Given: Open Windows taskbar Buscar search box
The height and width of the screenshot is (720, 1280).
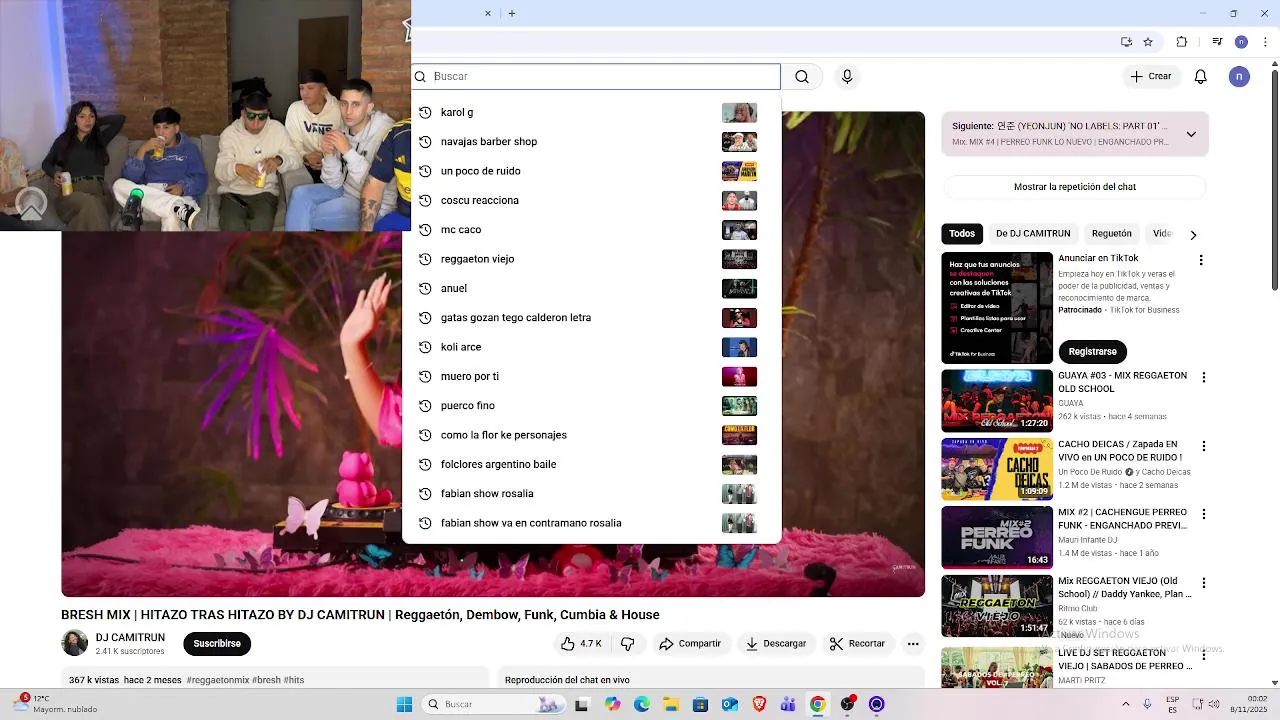Looking at the screenshot, I should pyautogui.click(x=492, y=704).
